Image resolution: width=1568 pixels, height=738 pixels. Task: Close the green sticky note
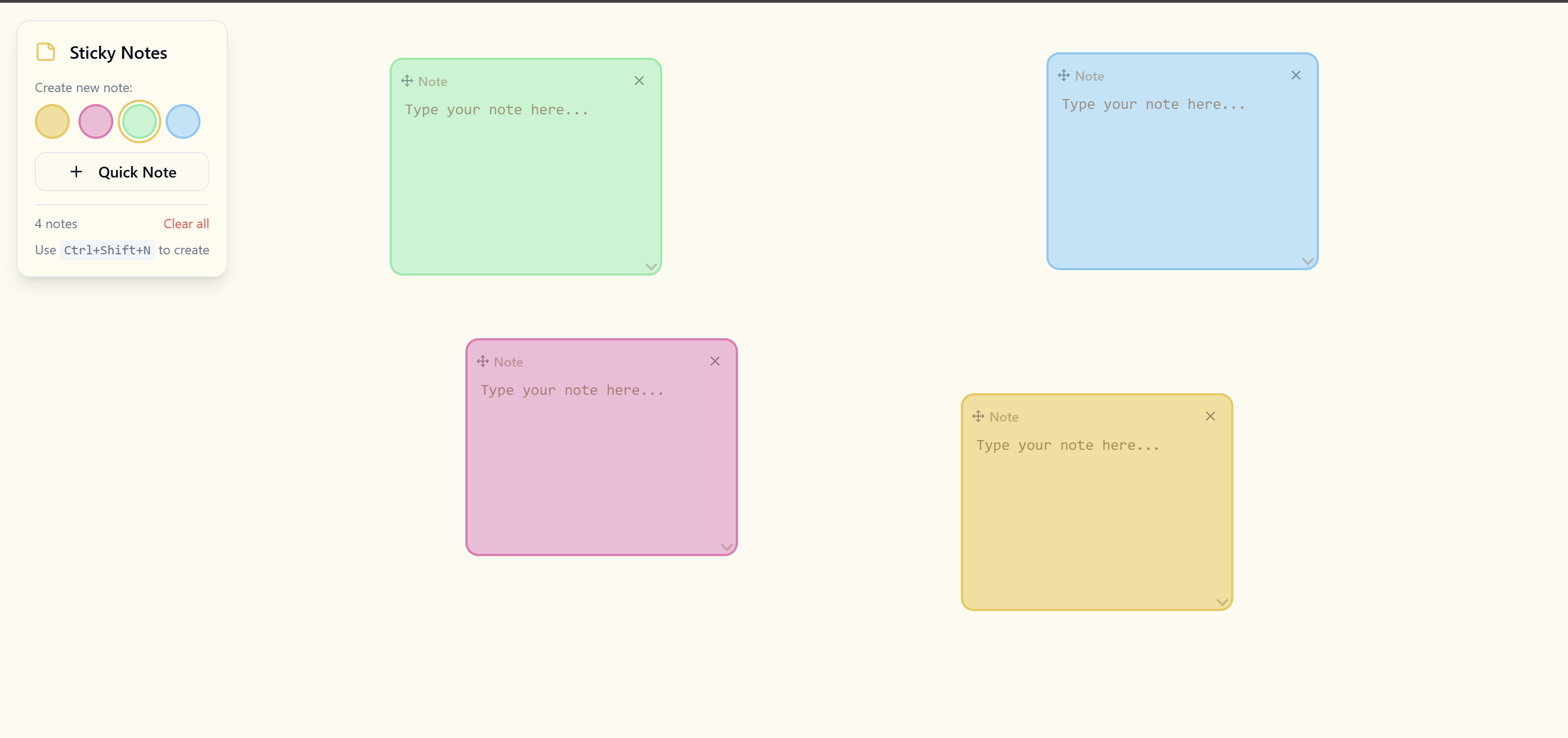(639, 80)
